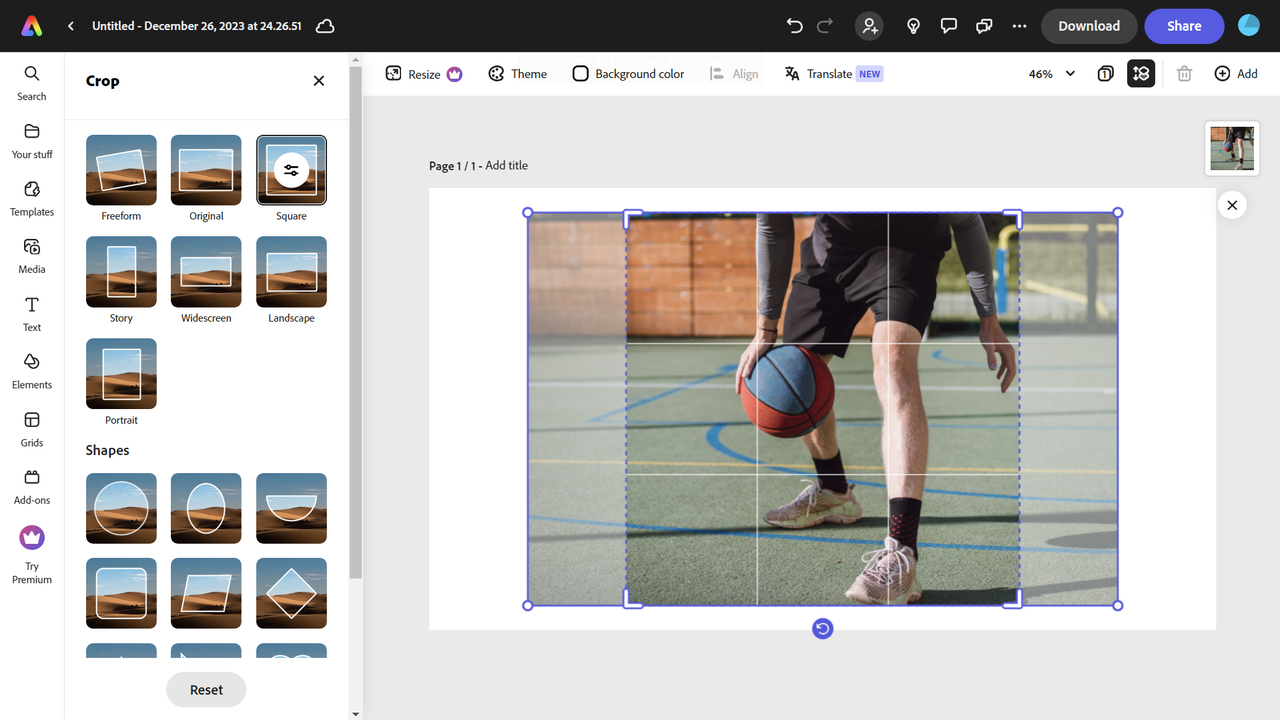
Task: Apply the circle crop shape
Action: pos(120,508)
